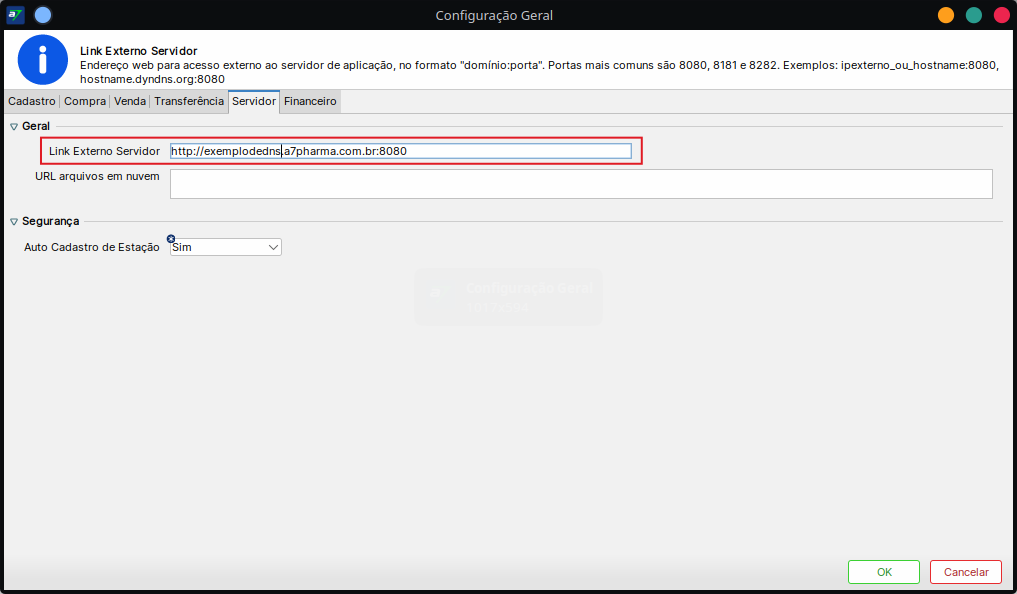This screenshot has width=1017, height=594.
Task: Click the clear badge above the Sim dropdown
Action: [x=170, y=238]
